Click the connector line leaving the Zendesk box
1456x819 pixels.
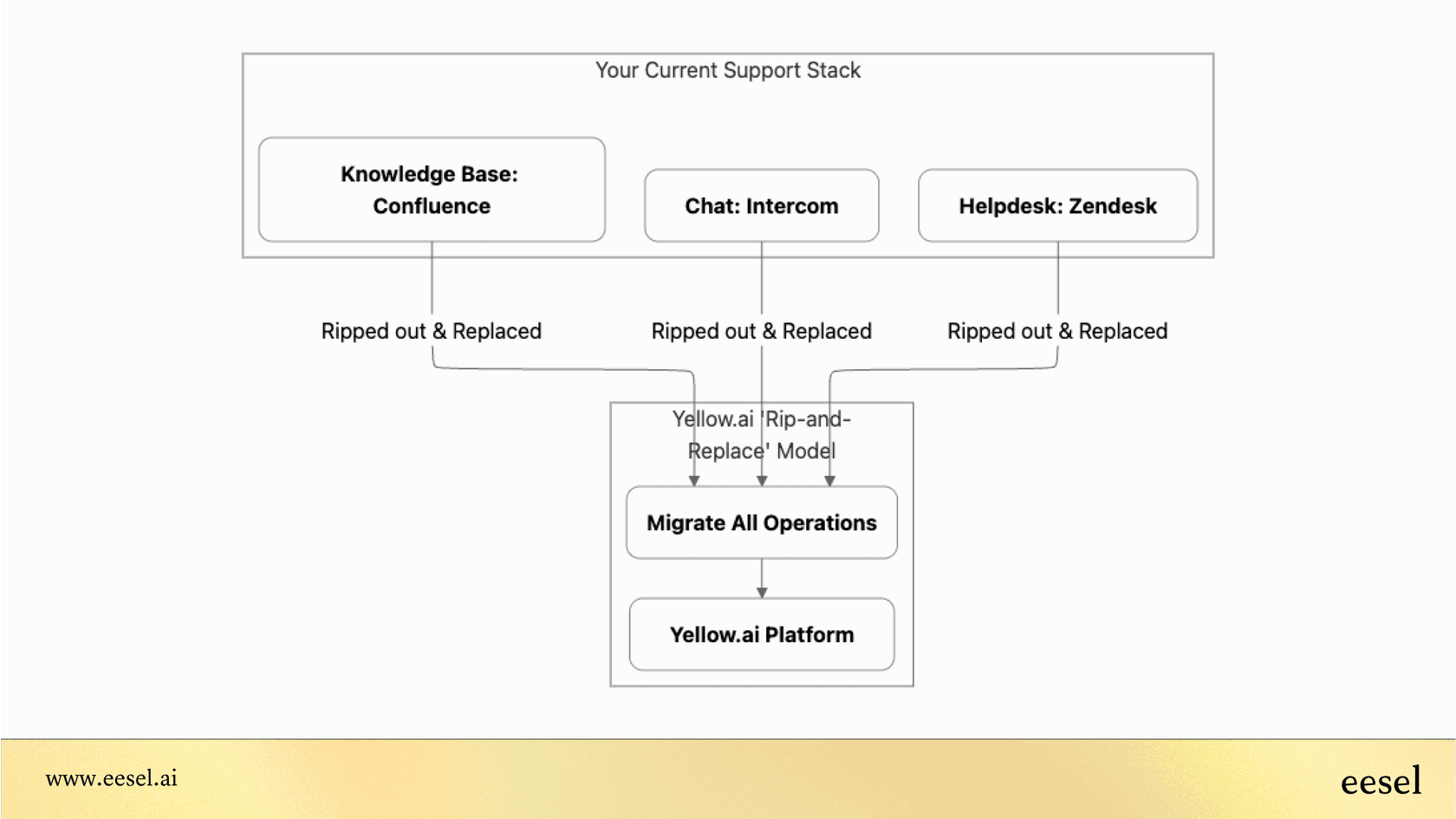[x=1058, y=277]
